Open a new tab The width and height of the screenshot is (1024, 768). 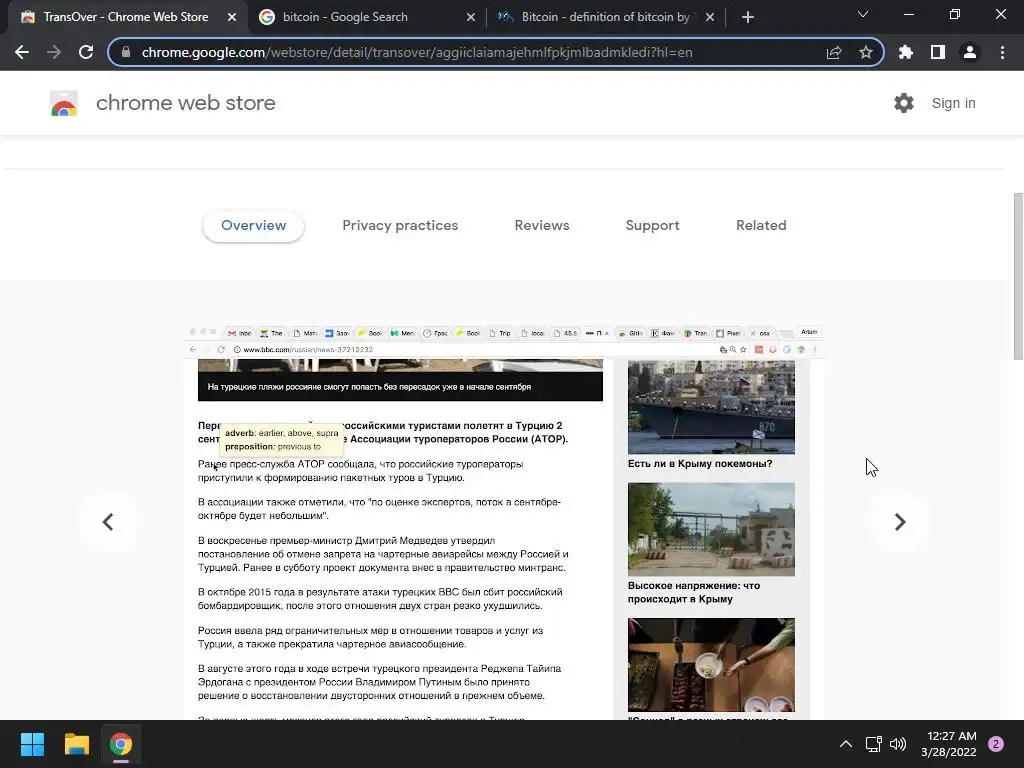(x=748, y=17)
